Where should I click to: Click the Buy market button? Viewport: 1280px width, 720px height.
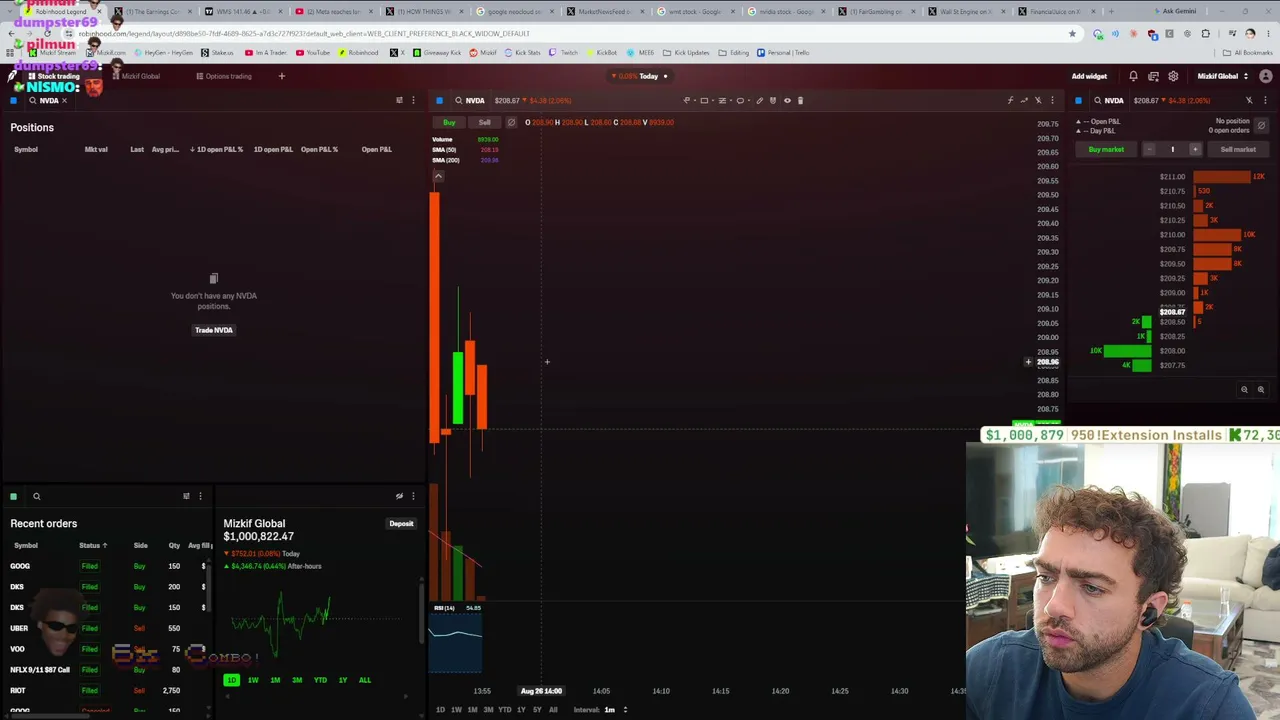point(1106,149)
